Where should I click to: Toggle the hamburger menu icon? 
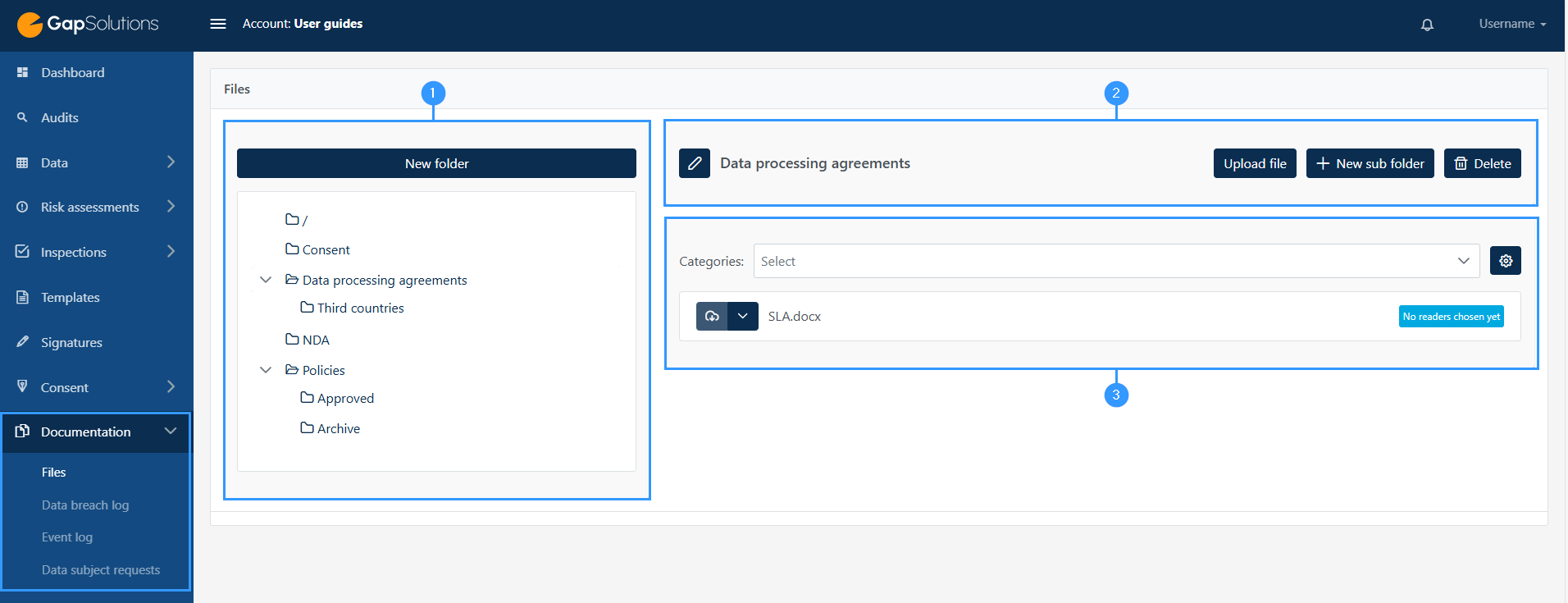pos(218,24)
